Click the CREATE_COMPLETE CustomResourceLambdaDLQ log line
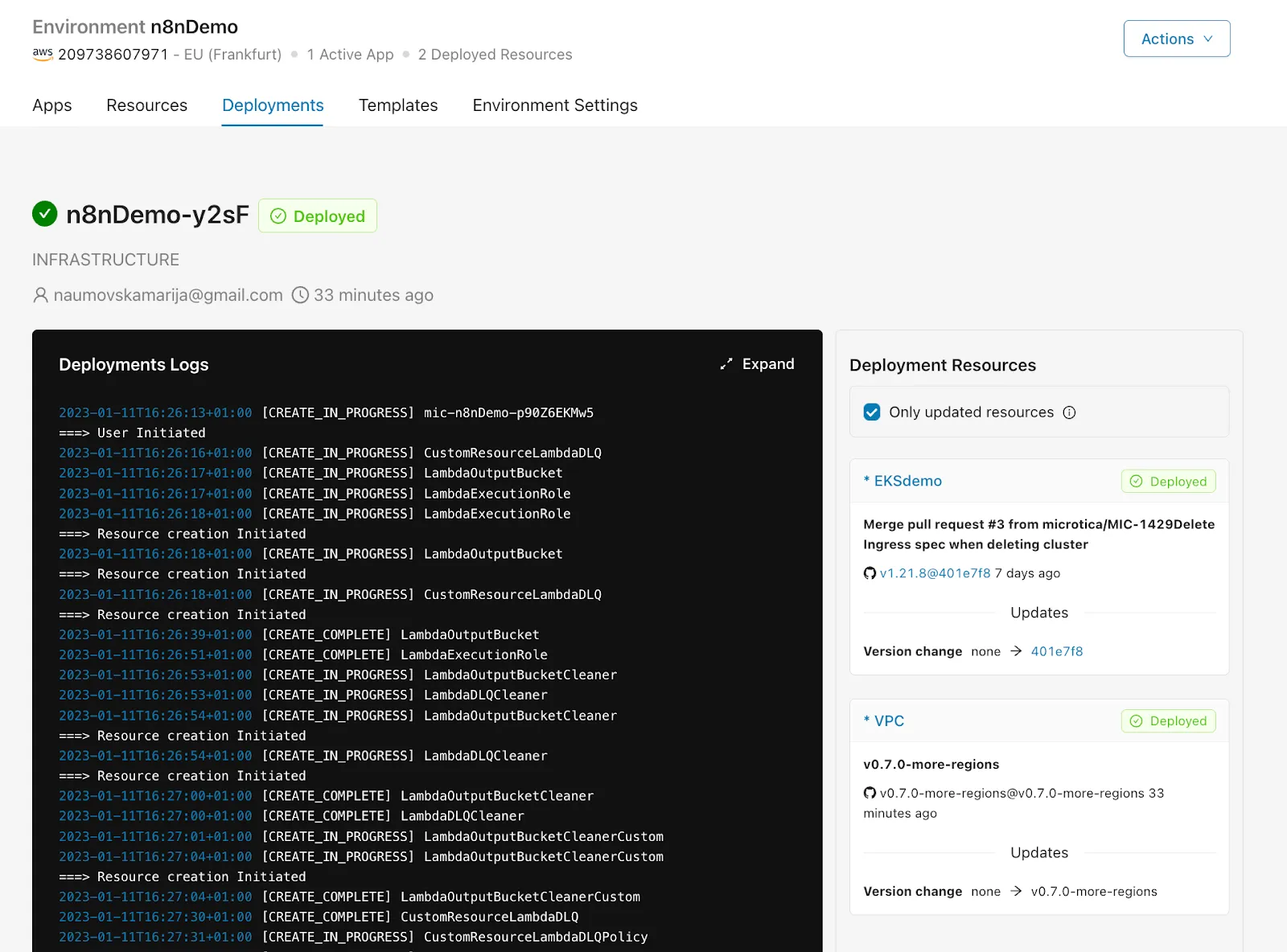This screenshot has height=952, width=1287. 319,917
